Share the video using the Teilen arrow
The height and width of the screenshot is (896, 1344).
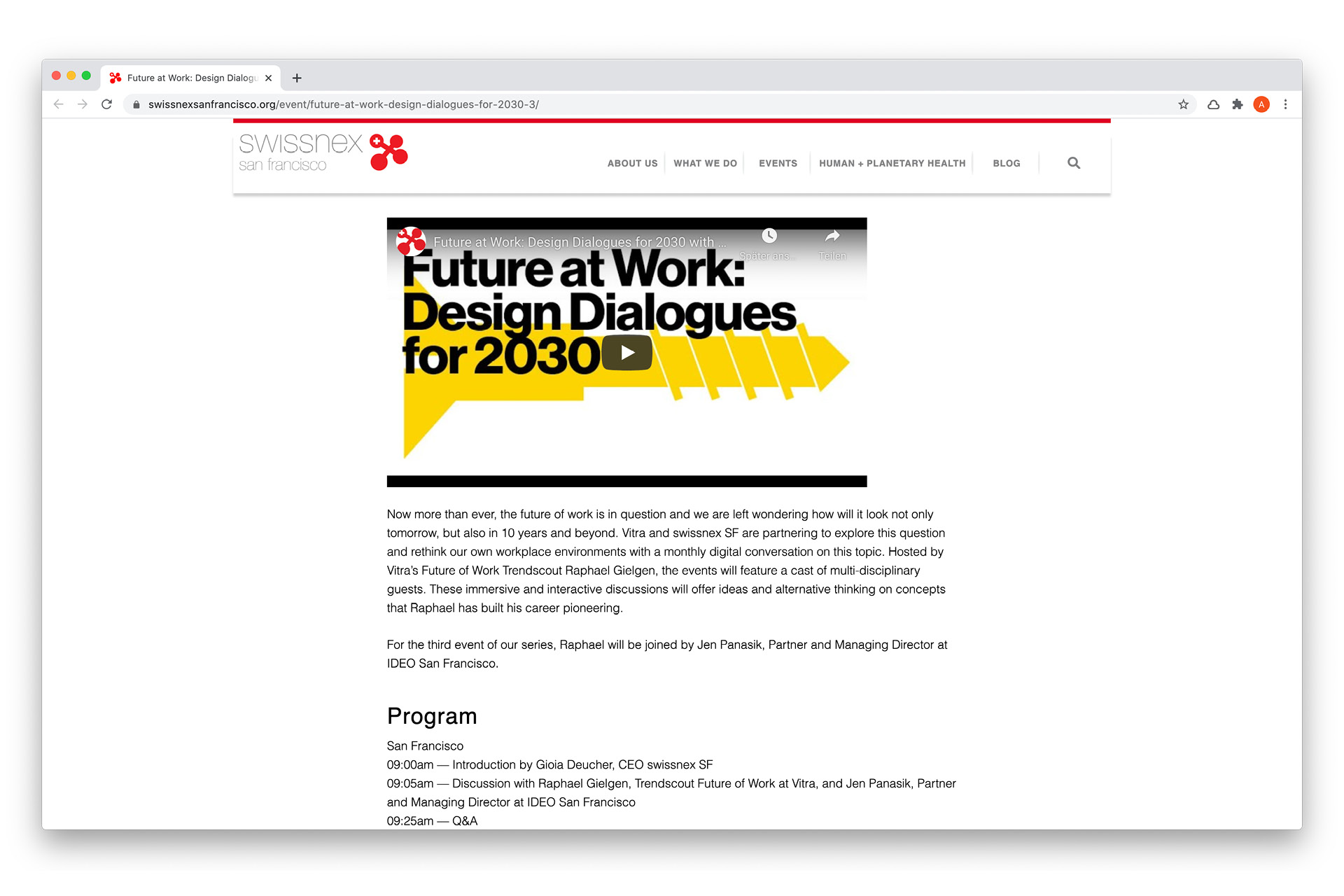coord(832,236)
